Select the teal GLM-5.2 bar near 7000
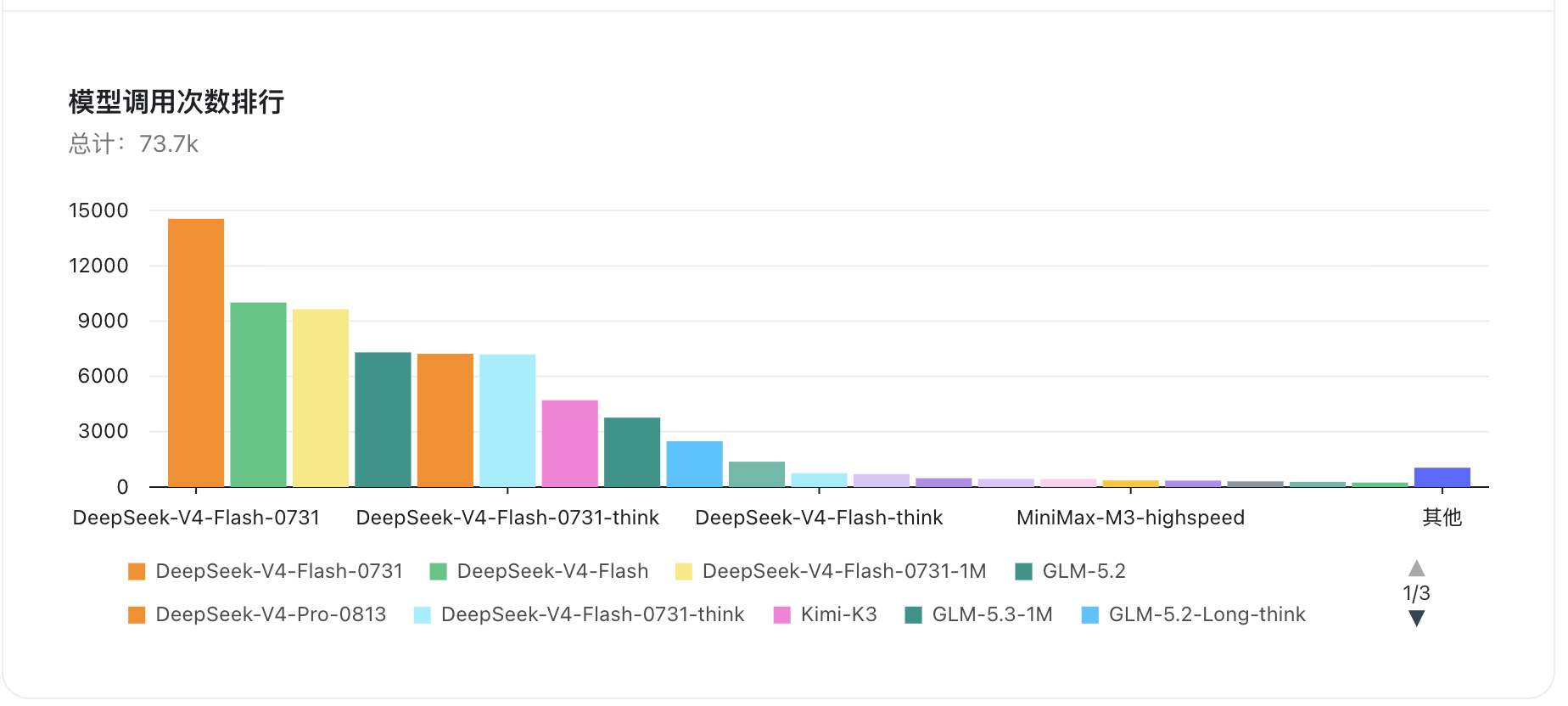 tap(383, 419)
